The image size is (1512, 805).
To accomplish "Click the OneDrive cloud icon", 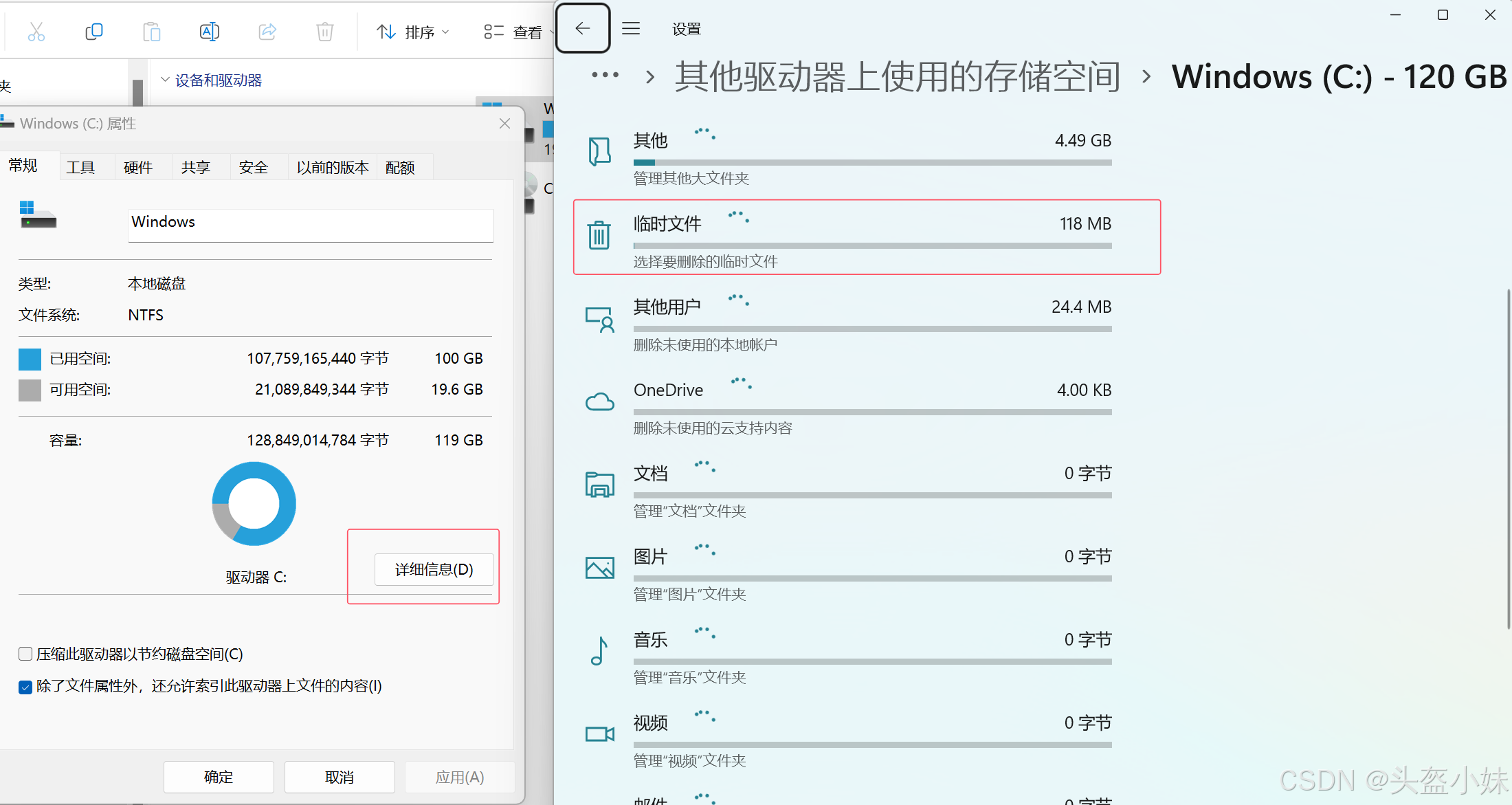I will coord(599,401).
